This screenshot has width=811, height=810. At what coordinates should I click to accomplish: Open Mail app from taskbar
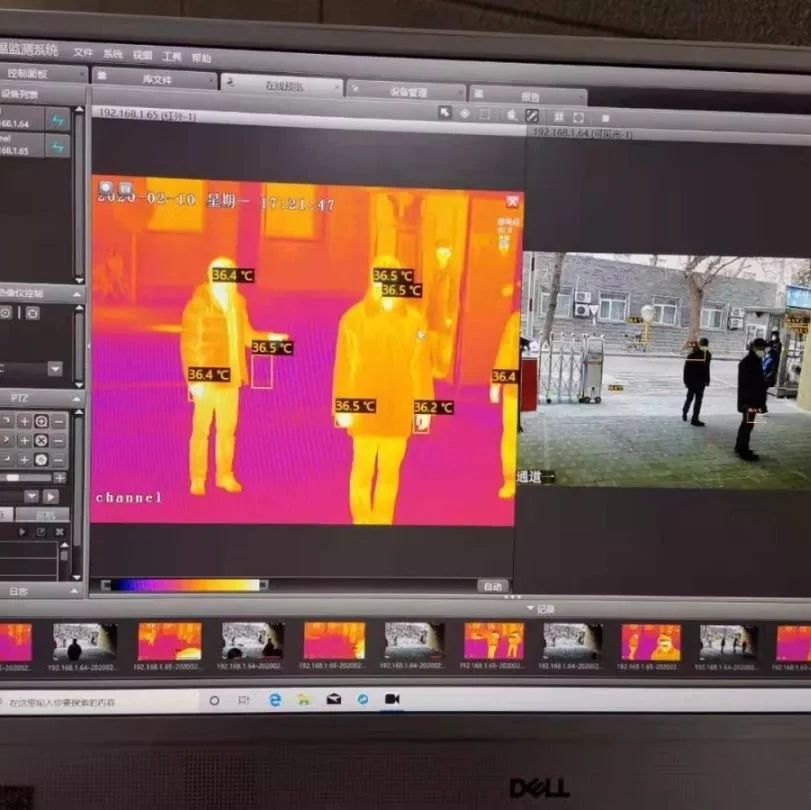334,699
